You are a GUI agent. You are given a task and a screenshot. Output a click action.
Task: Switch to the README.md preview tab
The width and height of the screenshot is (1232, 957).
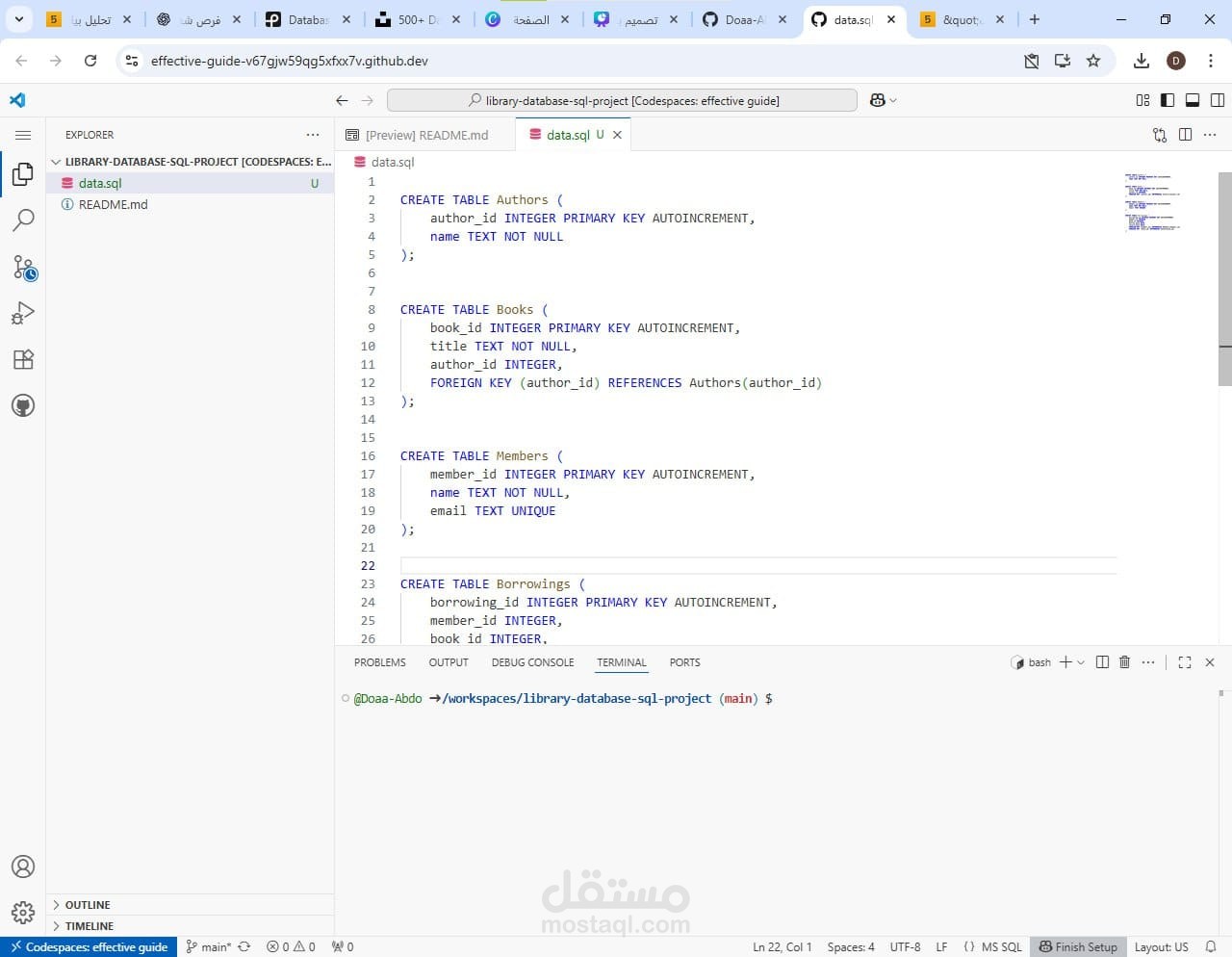tap(425, 135)
